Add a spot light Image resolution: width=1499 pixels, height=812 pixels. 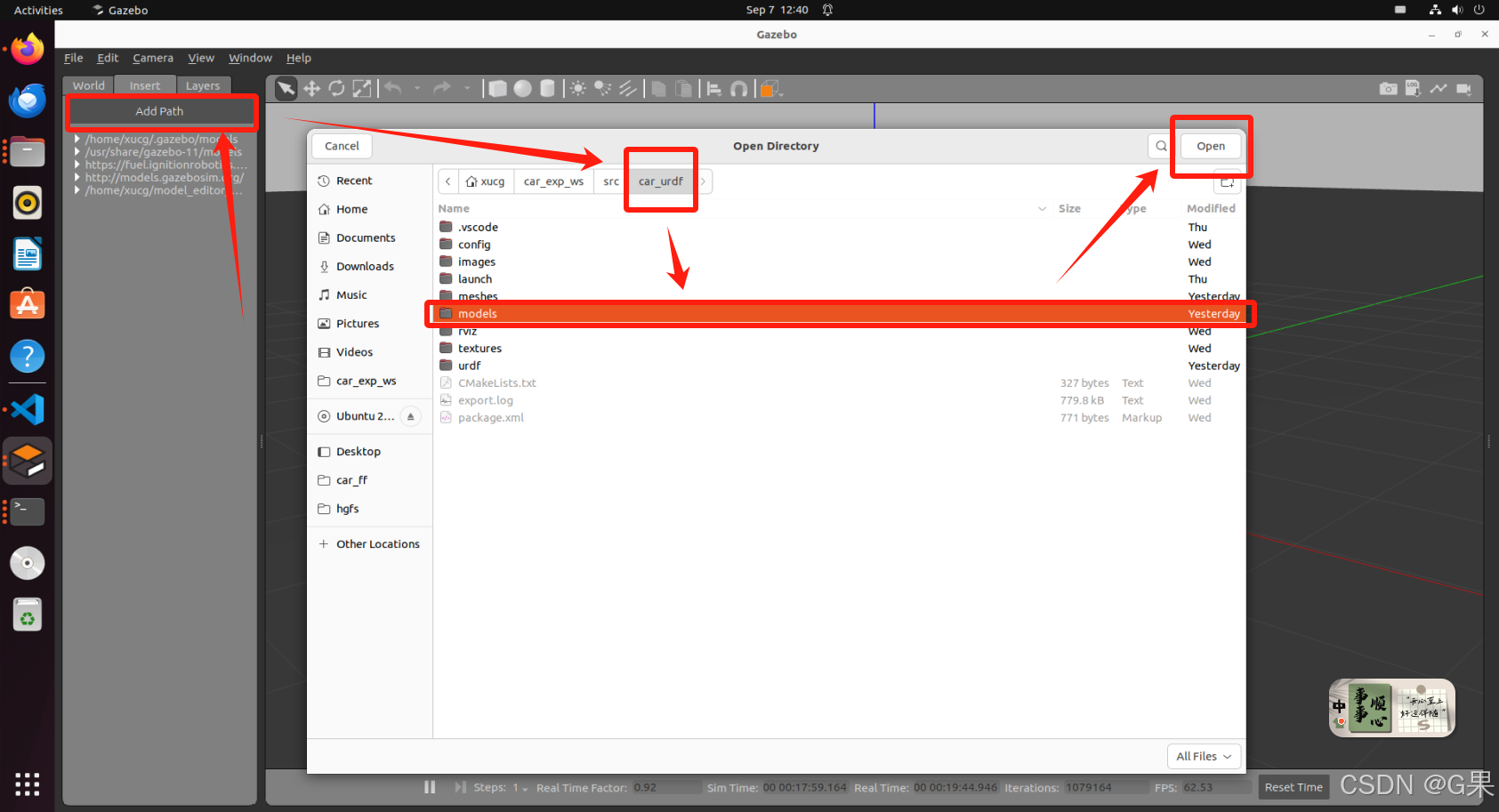pyautogui.click(x=603, y=88)
